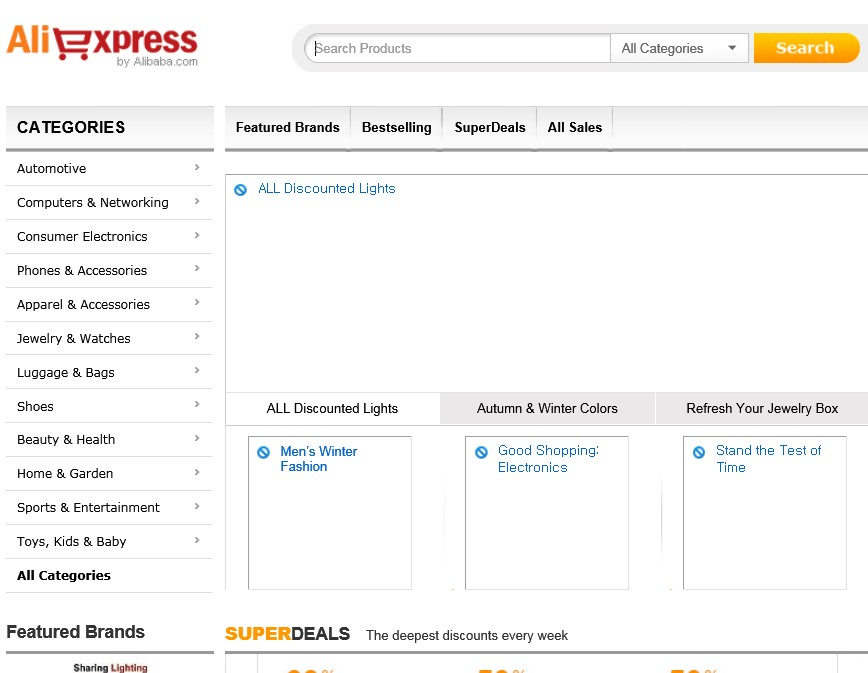The width and height of the screenshot is (868, 673).
Task: Expand the Toys, Kids & Baby arrow
Action: [197, 540]
